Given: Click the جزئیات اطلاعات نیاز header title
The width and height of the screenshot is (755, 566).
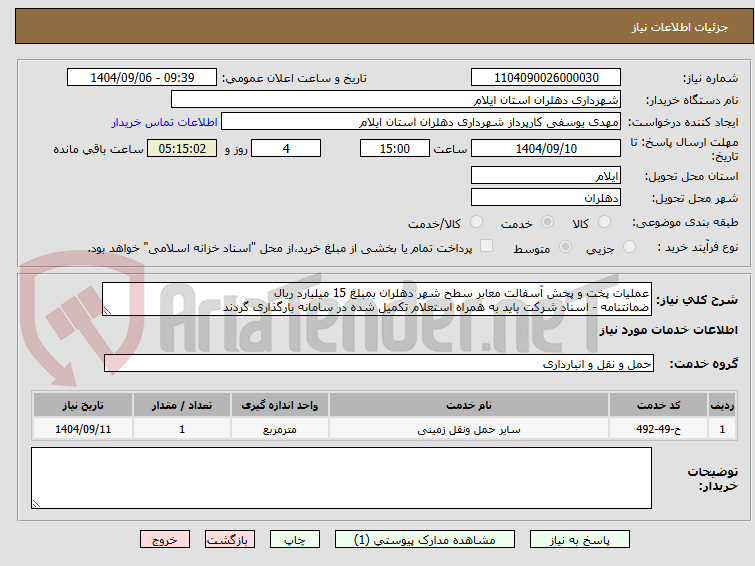Looking at the screenshot, I should pyautogui.click(x=679, y=27).
